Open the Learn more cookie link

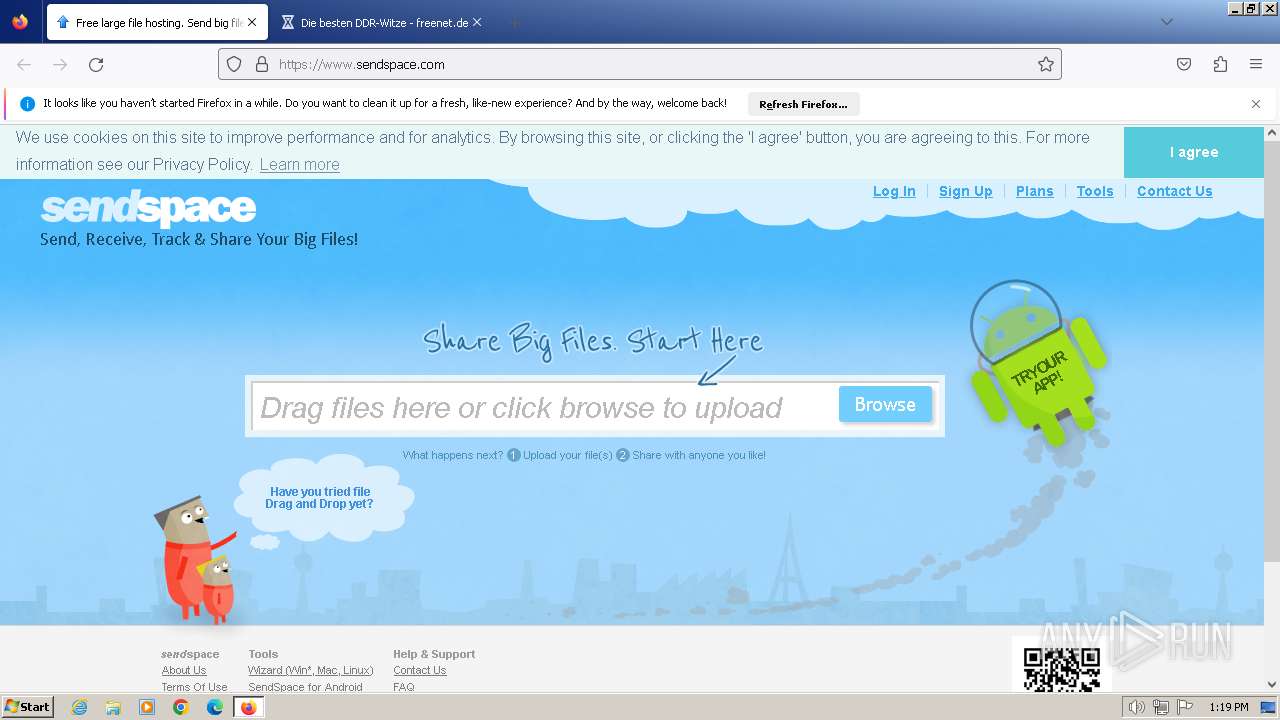300,165
